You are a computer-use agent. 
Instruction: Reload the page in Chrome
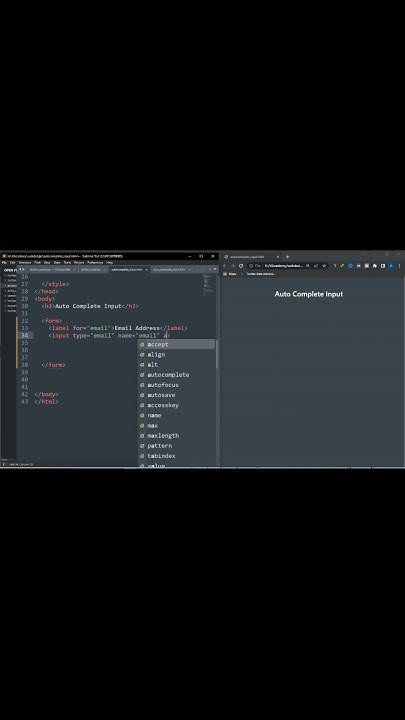[x=241, y=265]
